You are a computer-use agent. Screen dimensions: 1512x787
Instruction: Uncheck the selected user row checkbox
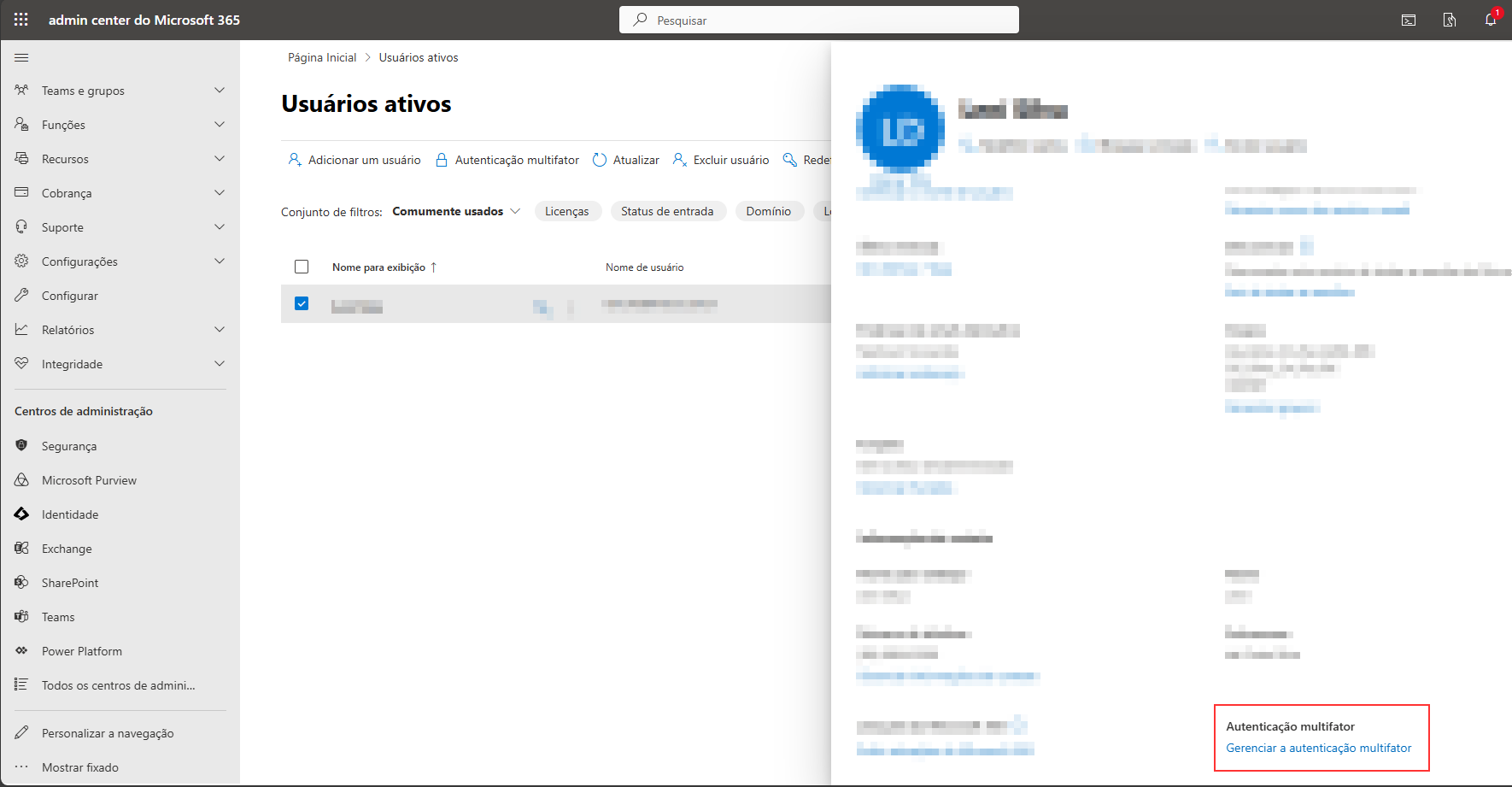[x=302, y=303]
